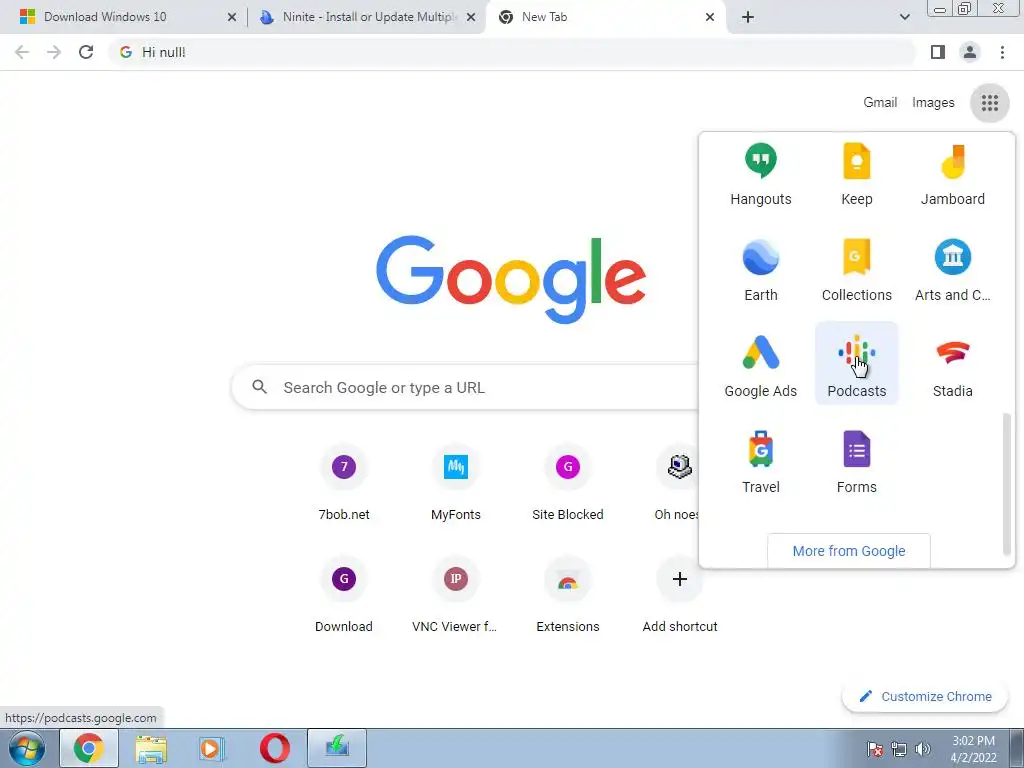1024x768 pixels.
Task: Open Windows Explorer from taskbar
Action: pos(151,748)
